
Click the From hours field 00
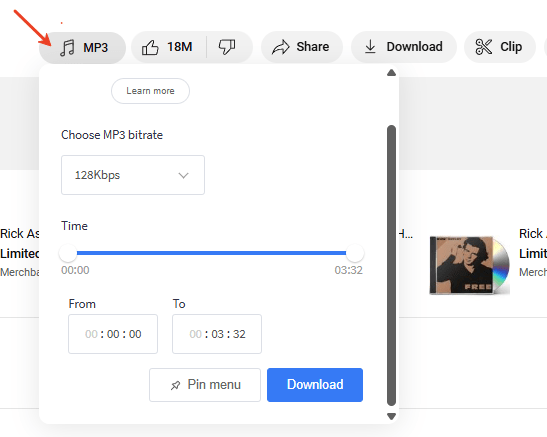(91, 334)
